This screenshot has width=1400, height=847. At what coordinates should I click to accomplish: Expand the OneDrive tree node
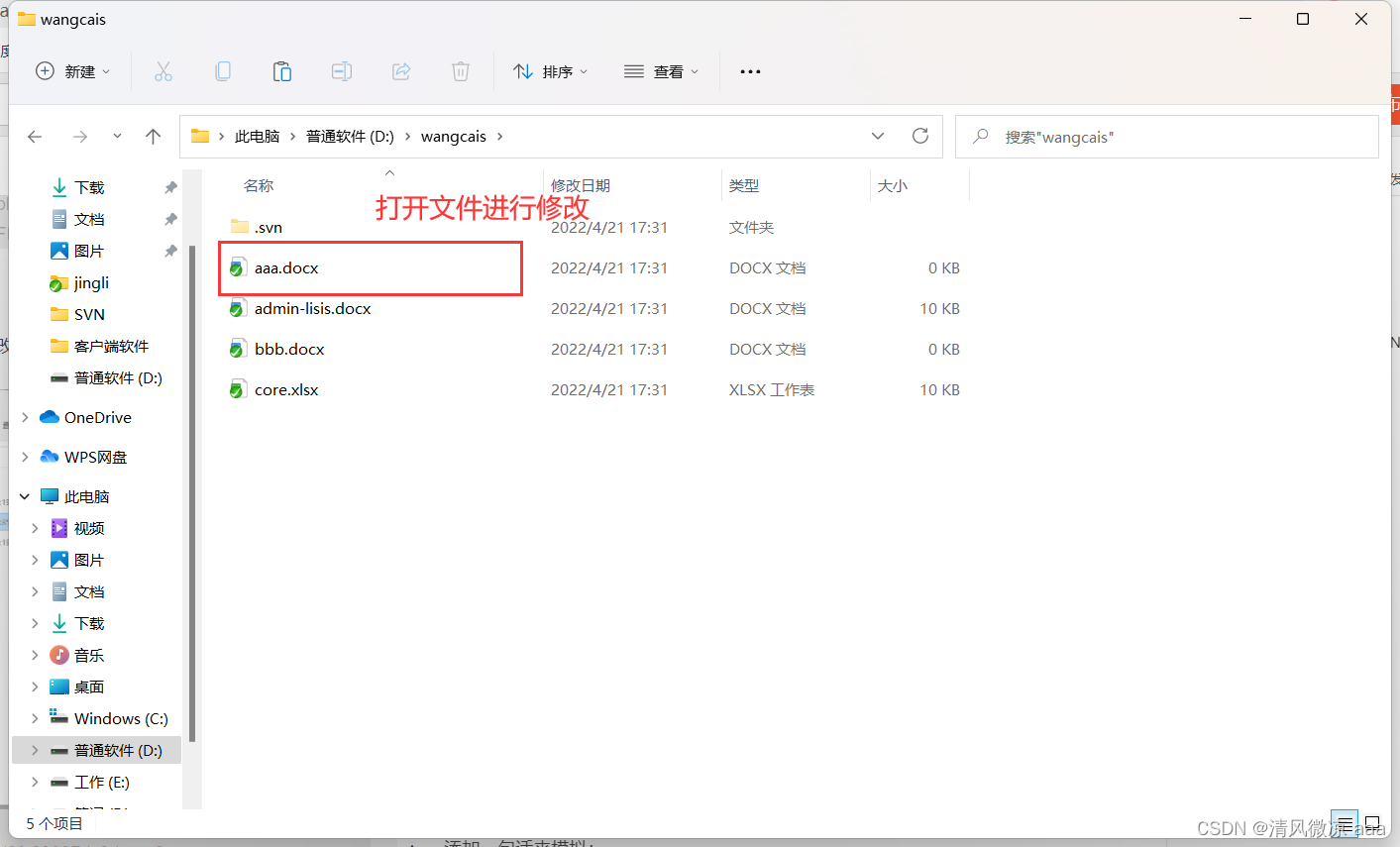(x=25, y=417)
